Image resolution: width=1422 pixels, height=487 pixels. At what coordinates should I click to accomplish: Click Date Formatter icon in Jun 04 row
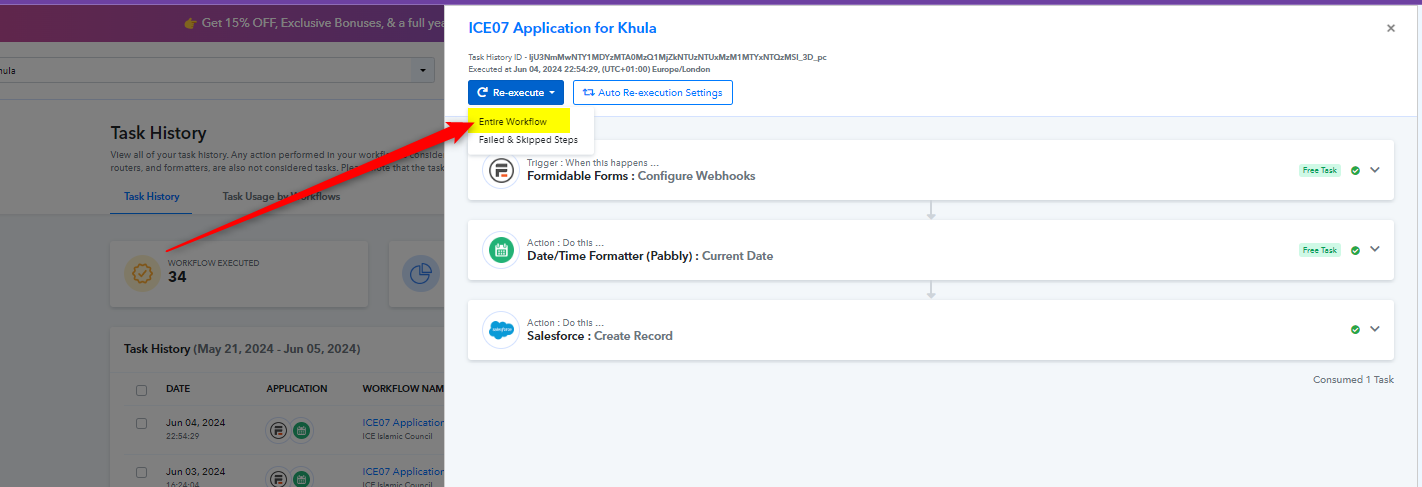pyautogui.click(x=301, y=430)
